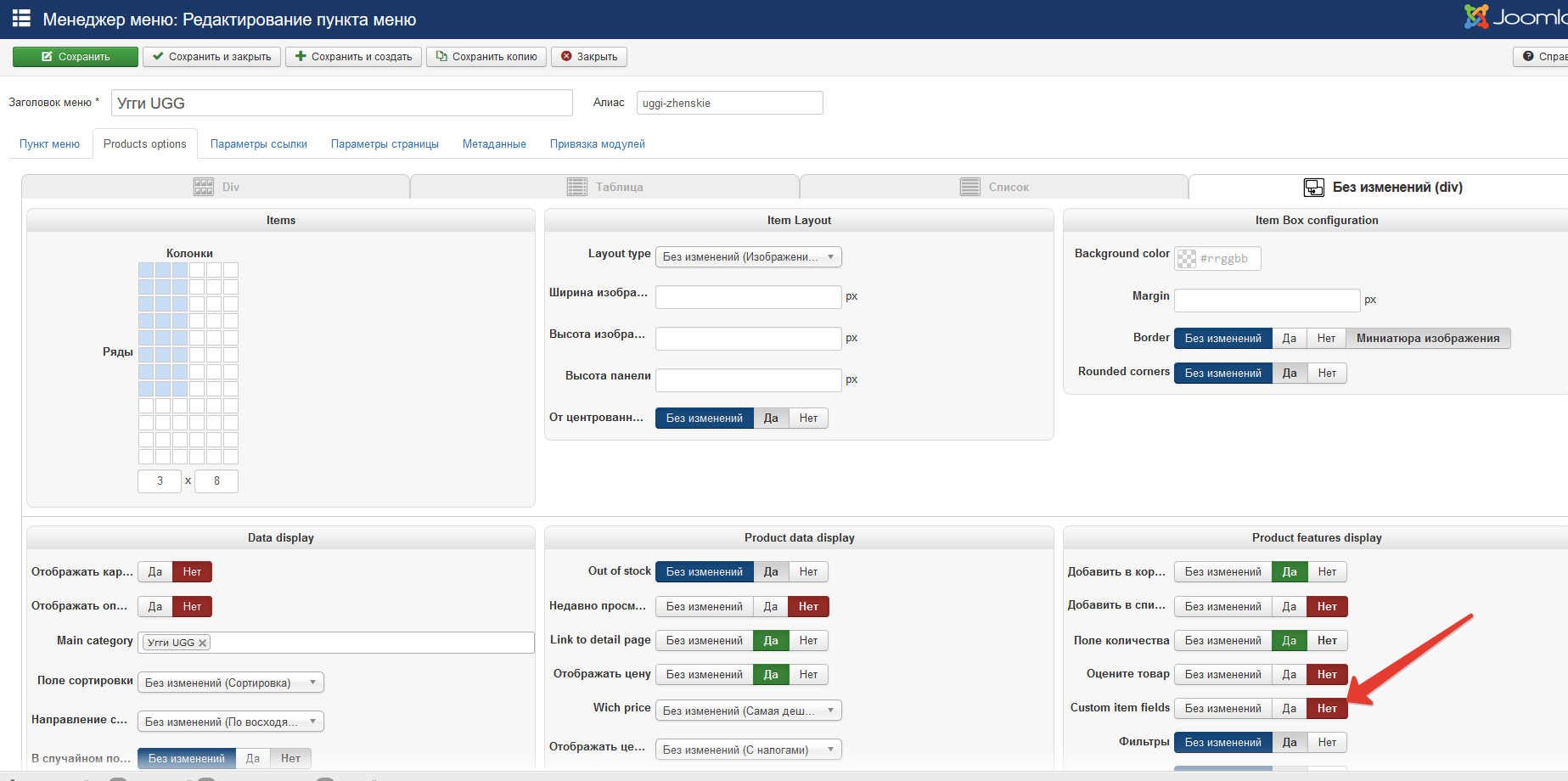Screen dimensions: 1568x781
Task: Set Custom item fields to Да
Action: (1290, 709)
